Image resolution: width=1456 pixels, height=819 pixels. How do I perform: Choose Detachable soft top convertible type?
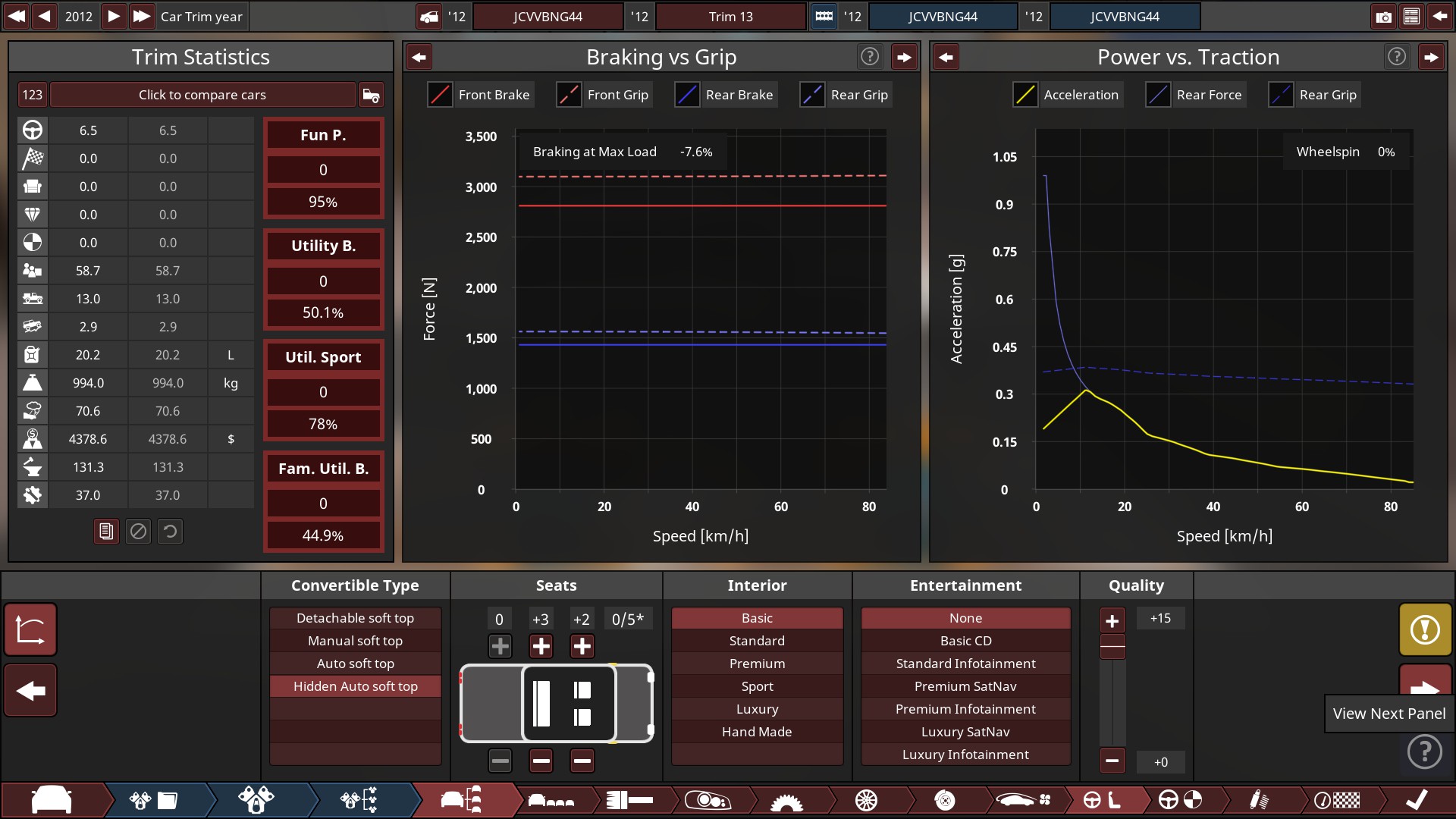(x=355, y=618)
